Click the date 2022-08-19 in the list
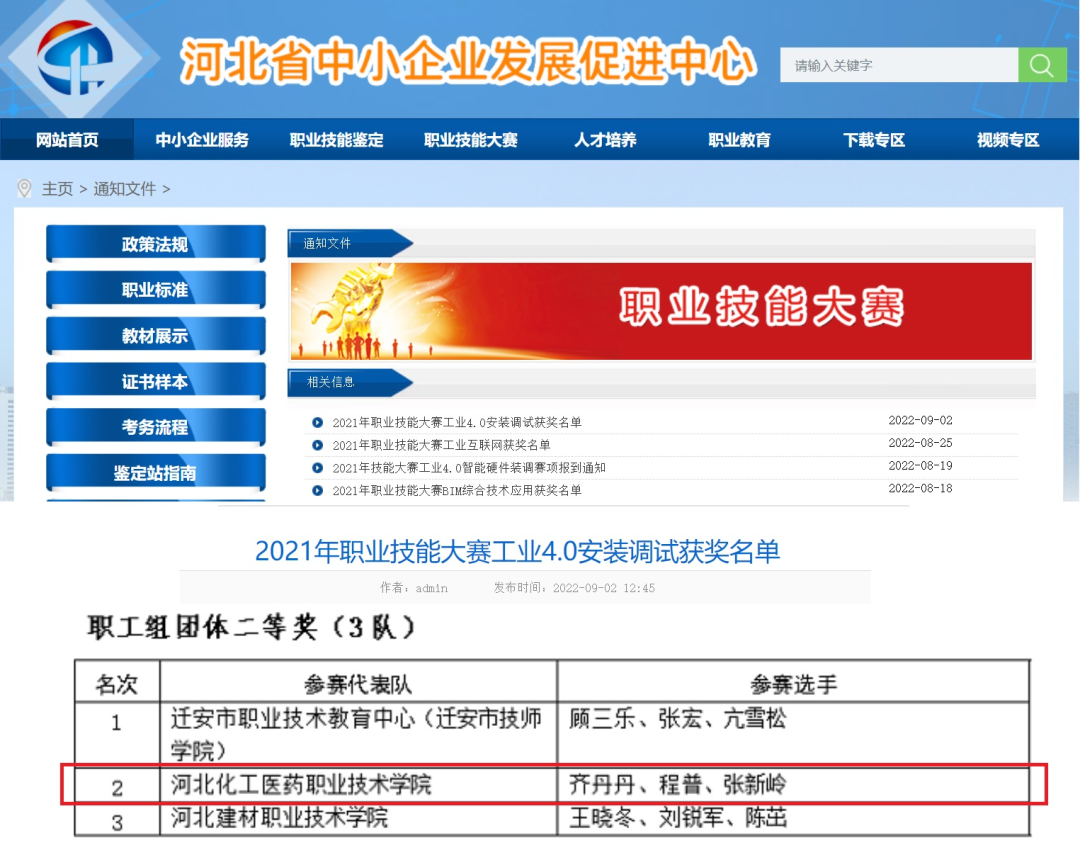This screenshot has height=850, width=1080. pos(920,466)
